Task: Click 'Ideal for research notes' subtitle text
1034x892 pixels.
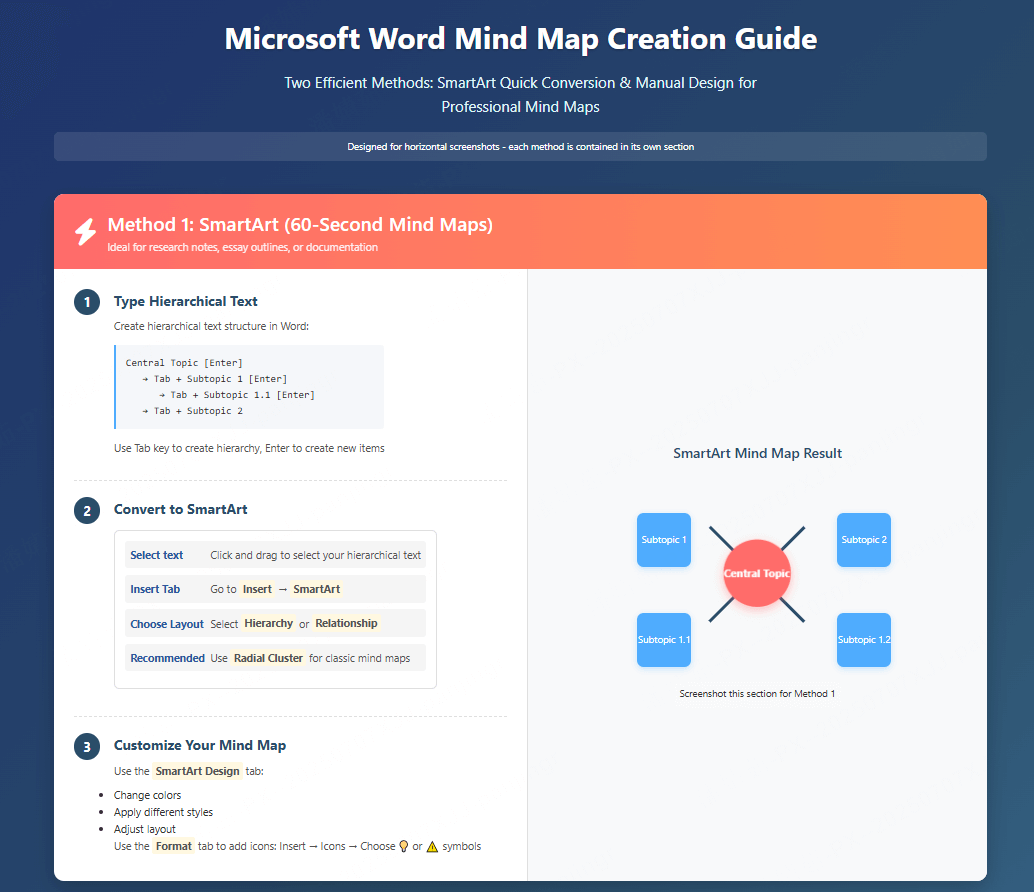Action: [x=243, y=247]
